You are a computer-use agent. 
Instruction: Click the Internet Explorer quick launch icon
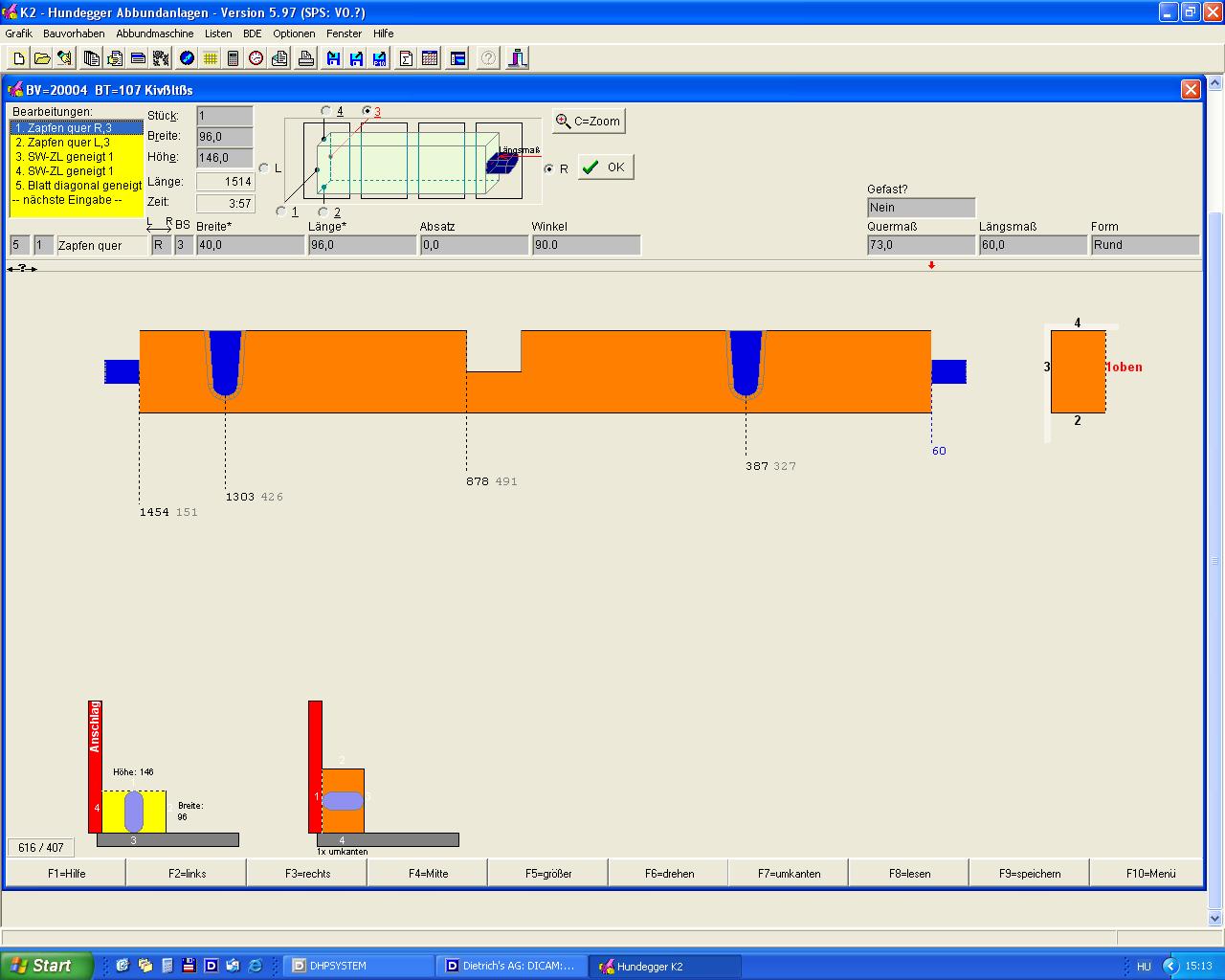click(255, 966)
